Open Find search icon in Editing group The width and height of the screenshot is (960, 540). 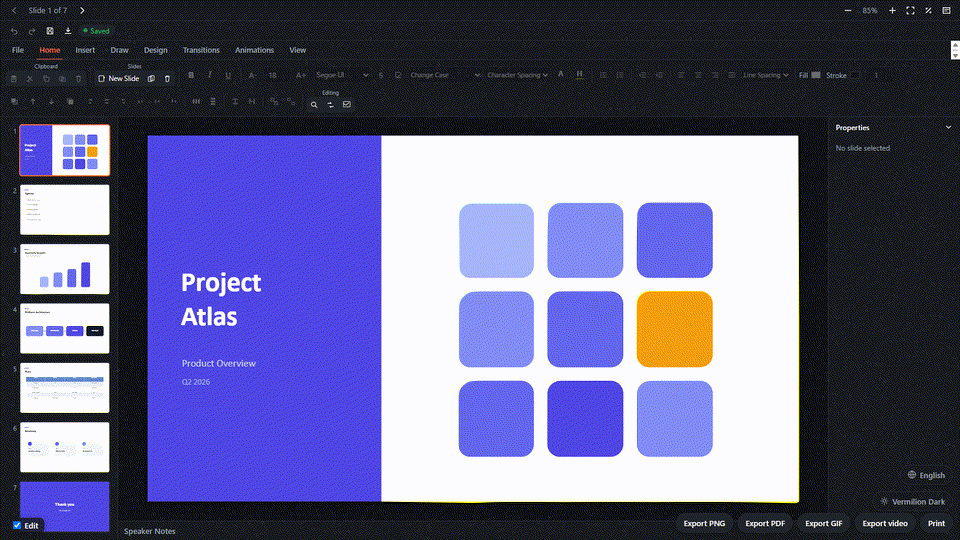(314, 105)
